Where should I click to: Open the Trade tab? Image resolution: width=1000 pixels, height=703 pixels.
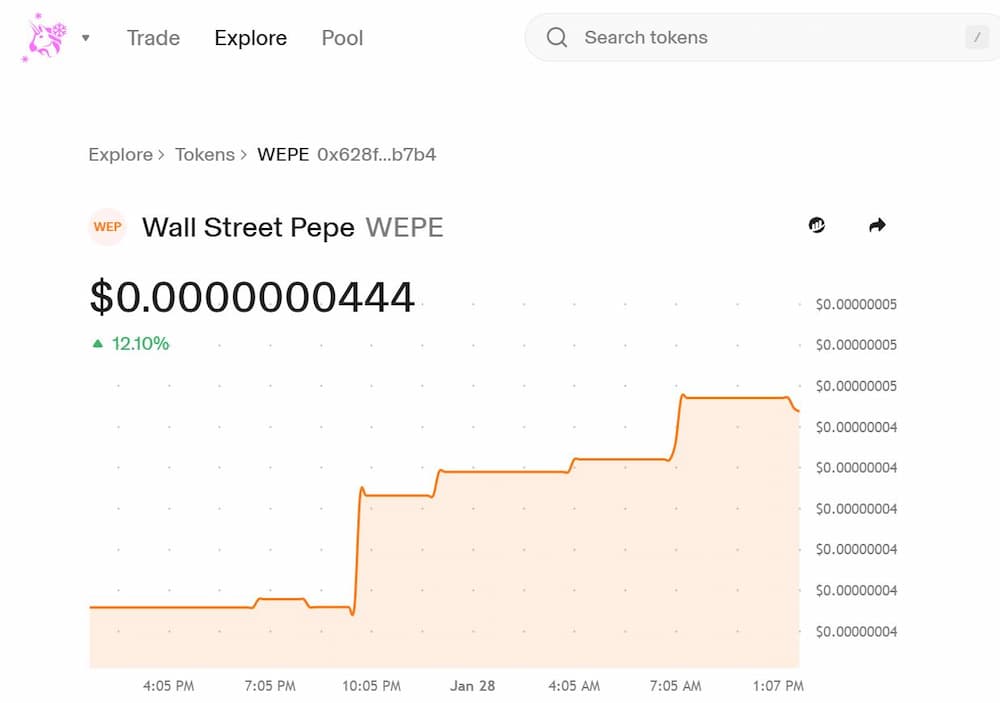click(153, 38)
